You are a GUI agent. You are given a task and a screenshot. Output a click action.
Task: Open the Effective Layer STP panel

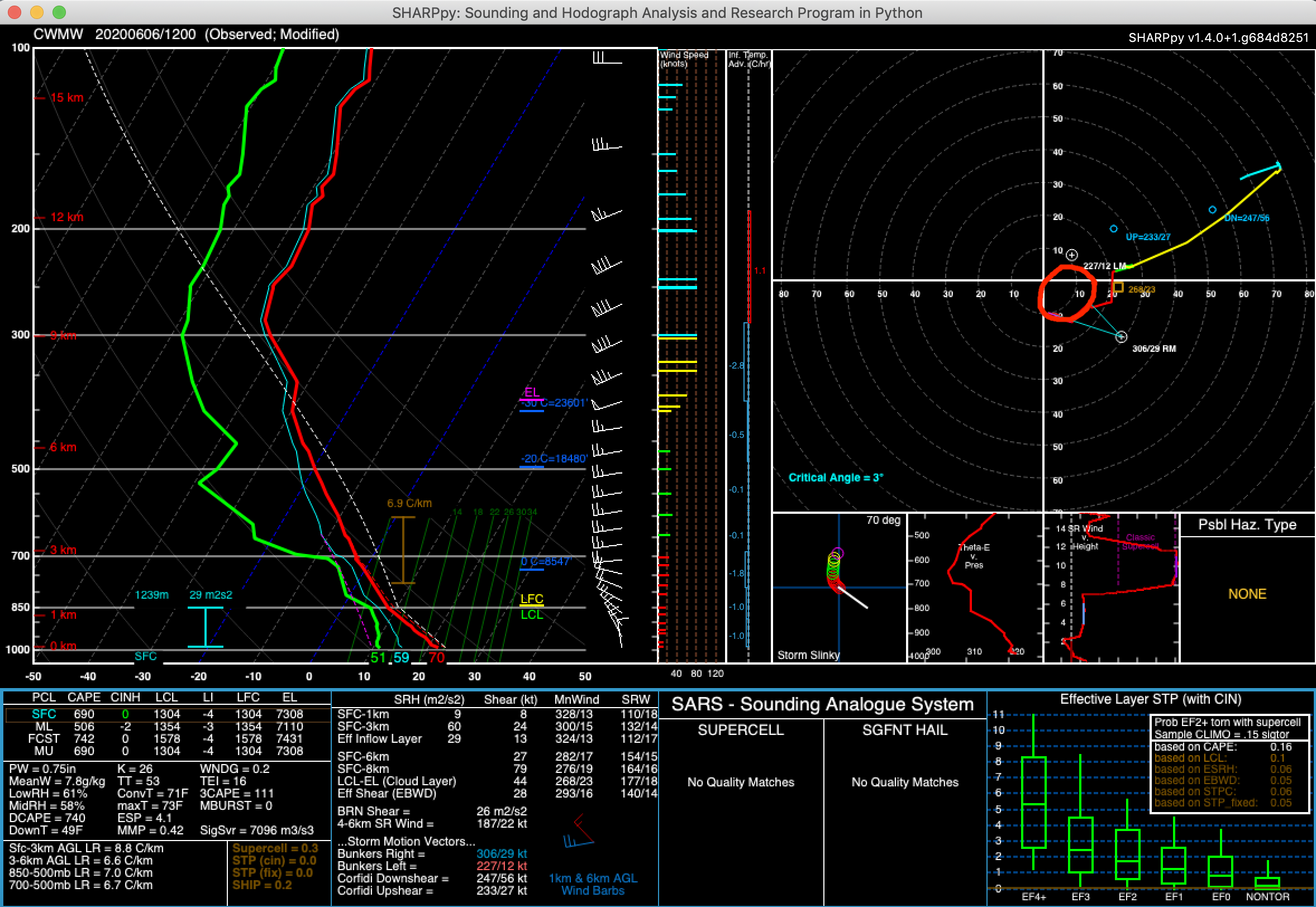pos(1150,699)
